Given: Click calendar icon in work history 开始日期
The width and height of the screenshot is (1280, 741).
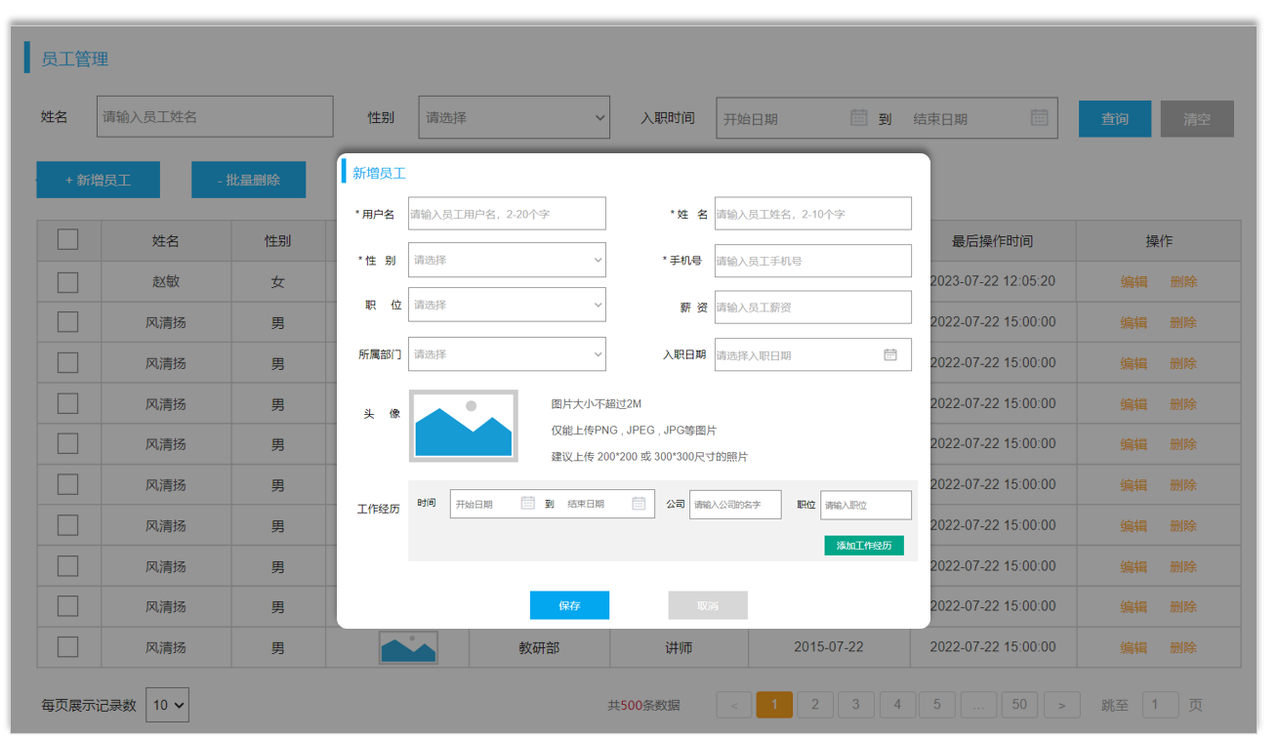Looking at the screenshot, I should click(528, 504).
